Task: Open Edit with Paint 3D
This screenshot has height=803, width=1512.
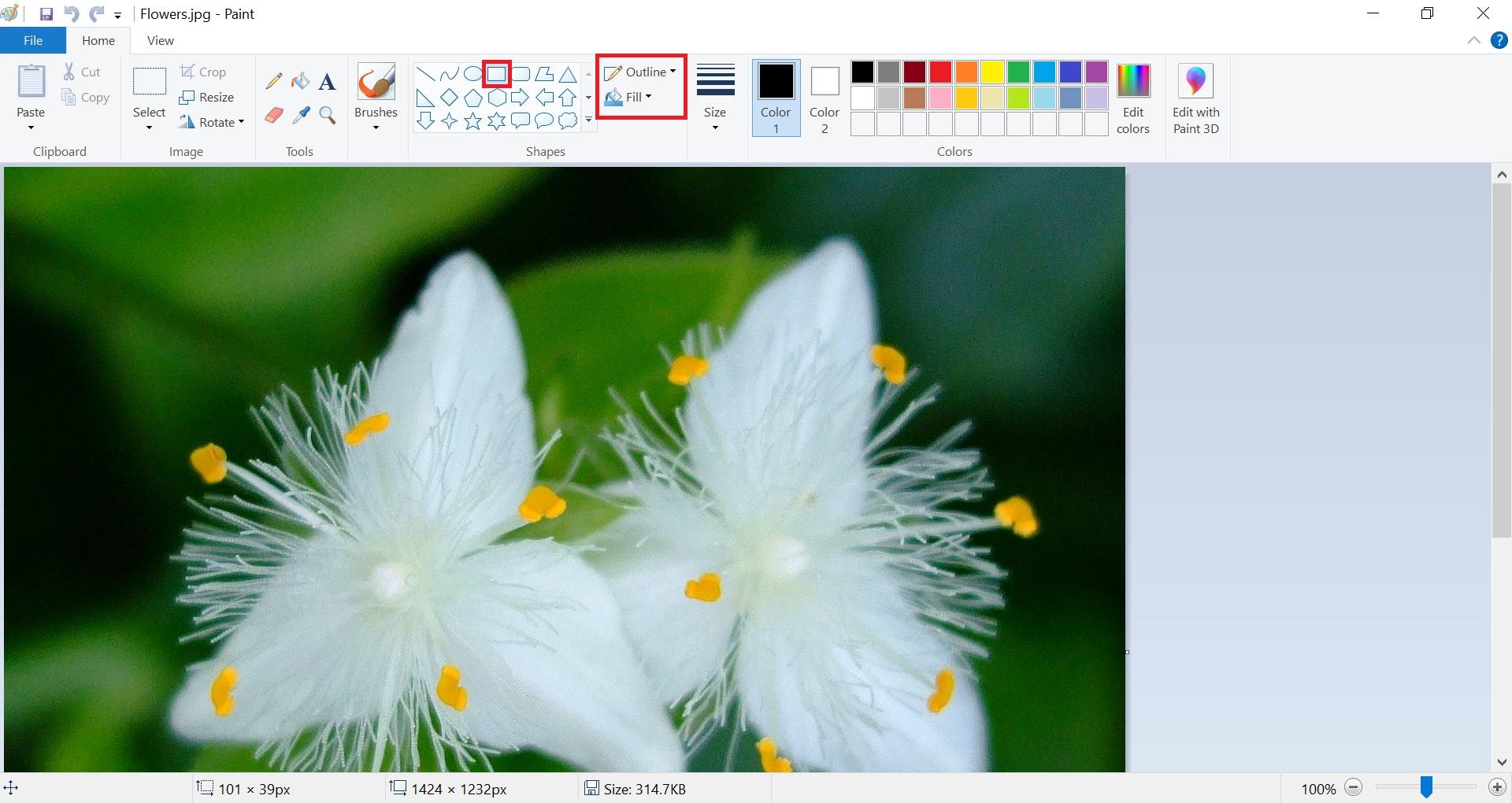Action: tap(1195, 96)
